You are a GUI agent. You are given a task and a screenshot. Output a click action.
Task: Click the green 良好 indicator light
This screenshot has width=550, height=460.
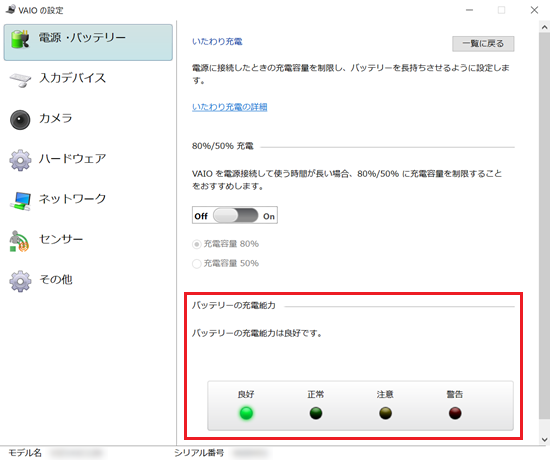point(246,413)
